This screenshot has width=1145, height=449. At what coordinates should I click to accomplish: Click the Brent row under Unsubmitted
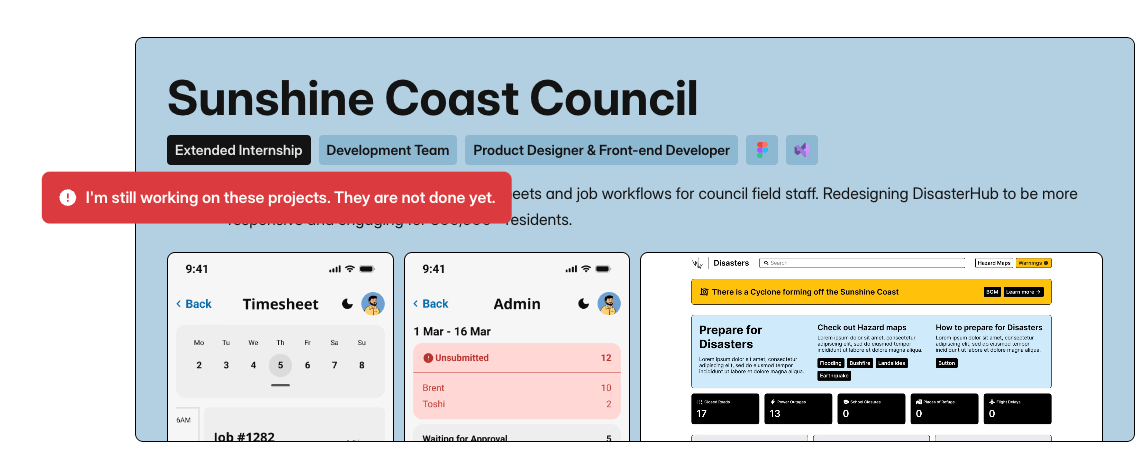517,388
